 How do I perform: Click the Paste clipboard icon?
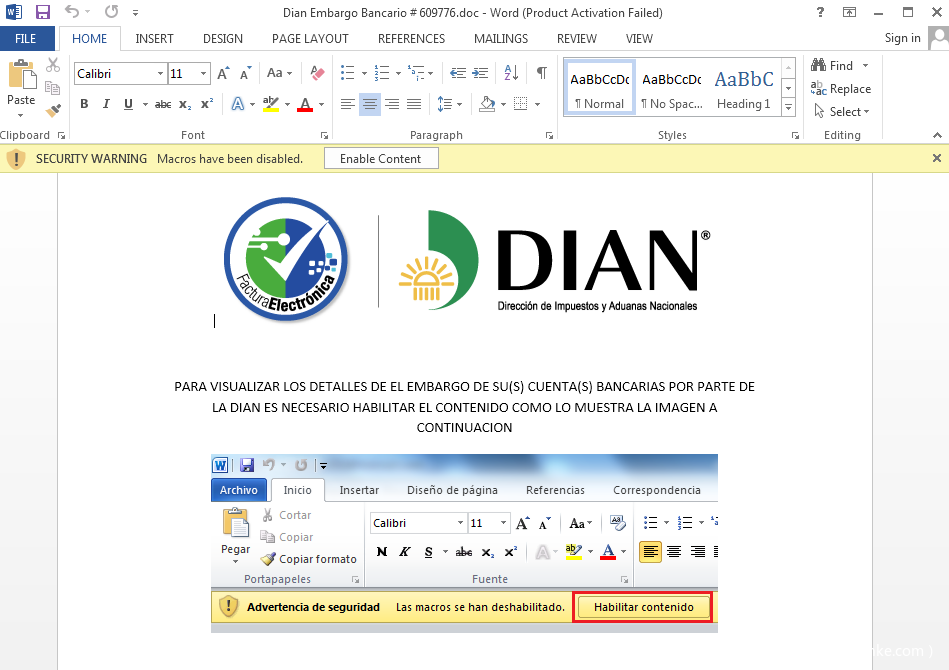pos(21,75)
